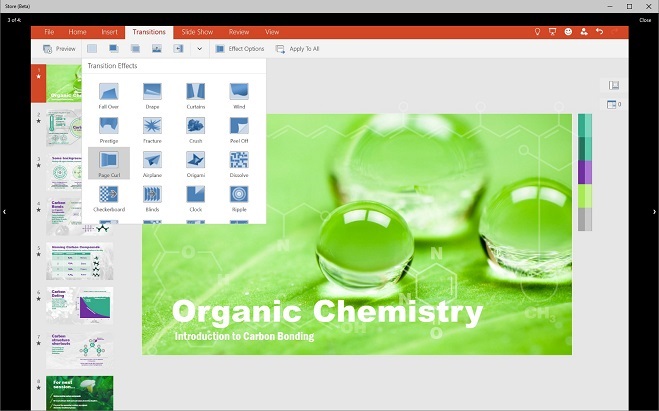This screenshot has height=411, width=659.
Task: Open the File menu tab
Action: 49,32
